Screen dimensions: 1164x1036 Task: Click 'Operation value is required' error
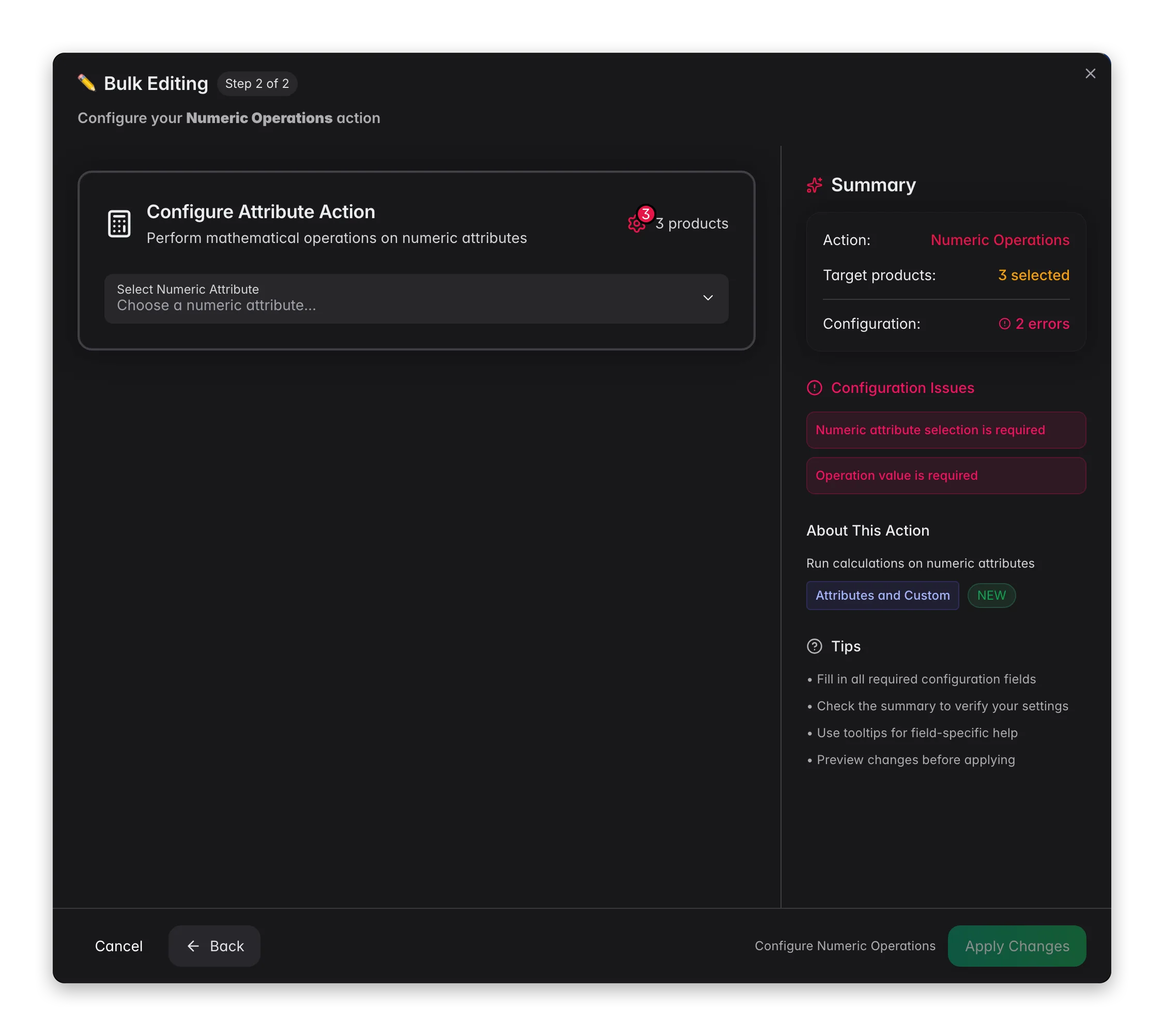[x=946, y=476]
